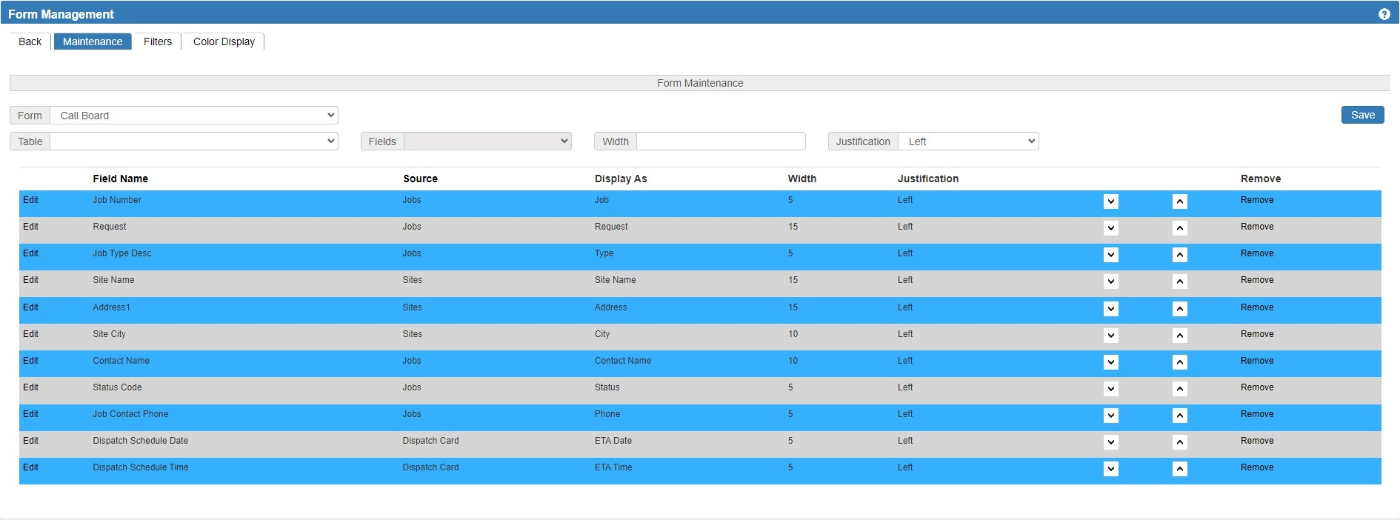Move Site City row up
This screenshot has width=1400, height=520.
(1180, 335)
